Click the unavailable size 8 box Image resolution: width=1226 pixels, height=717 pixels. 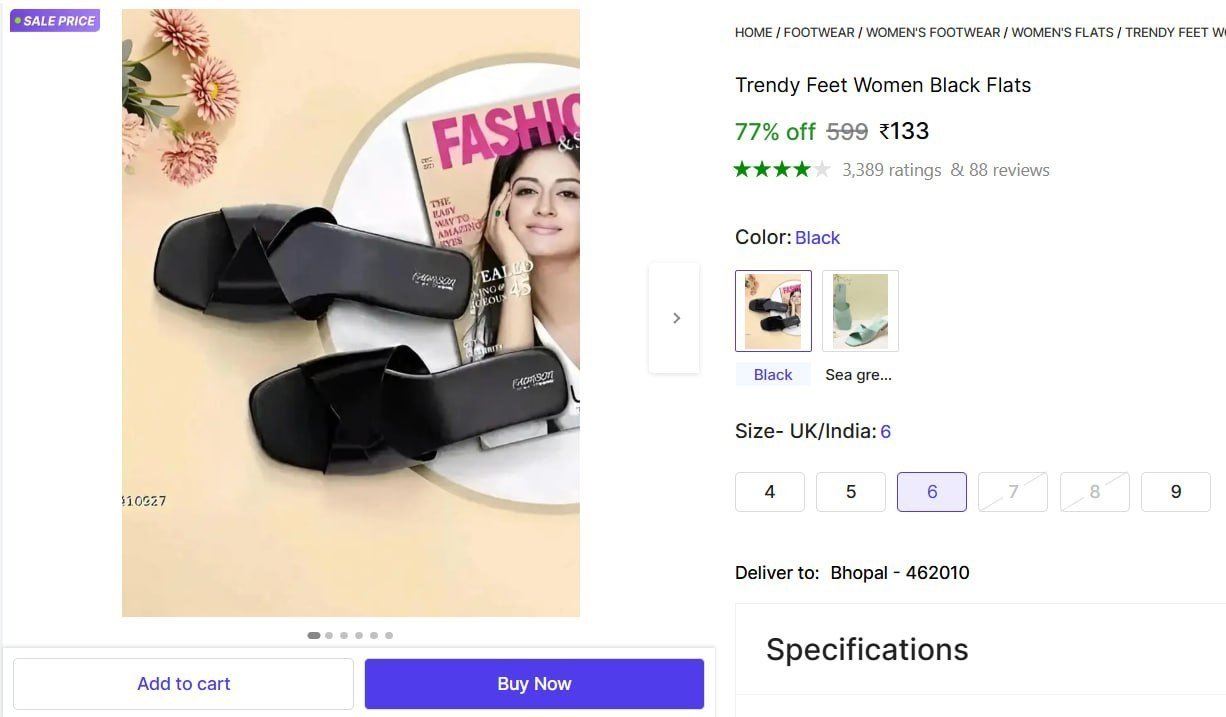click(1095, 492)
